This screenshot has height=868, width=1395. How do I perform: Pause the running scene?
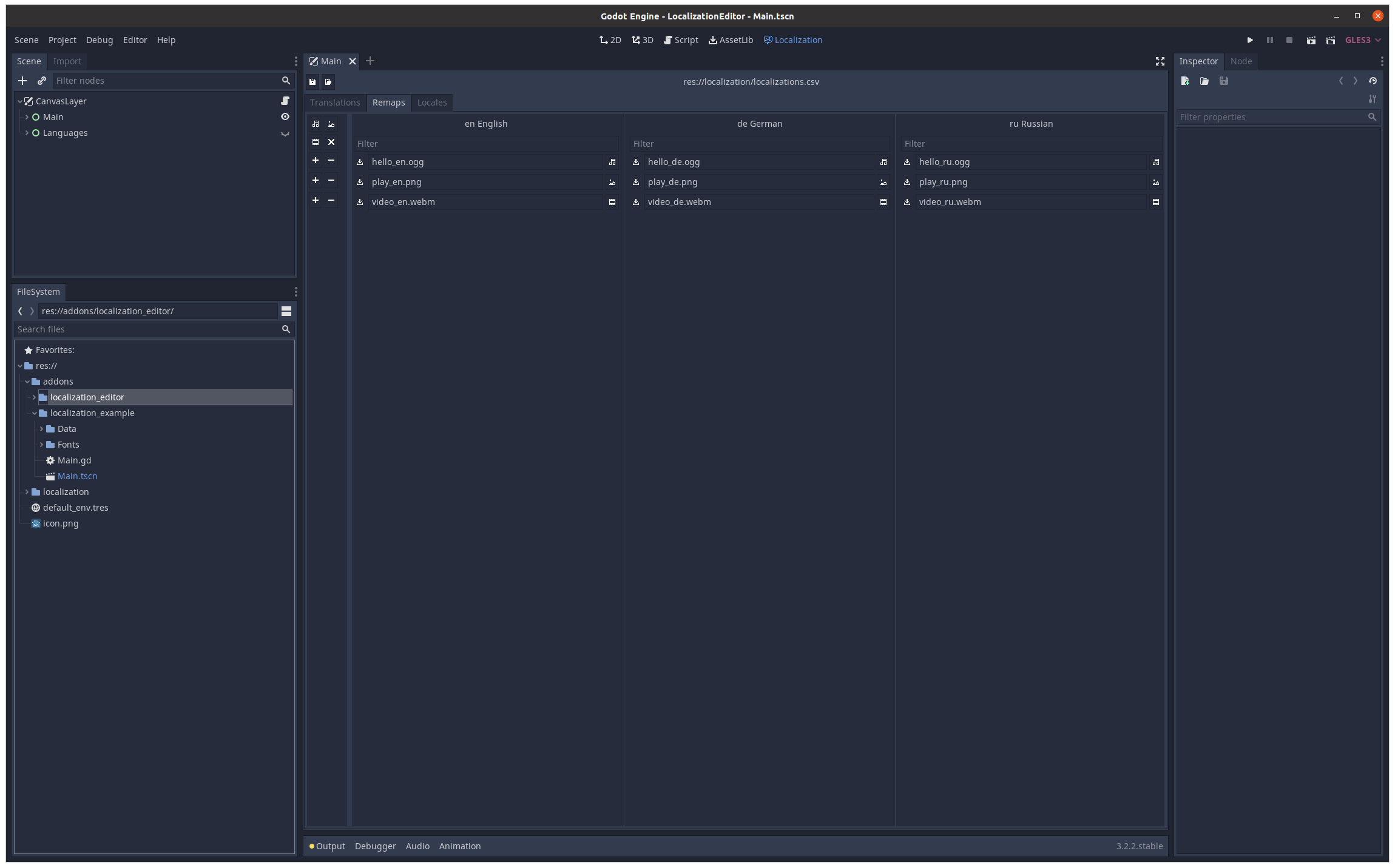(1270, 40)
